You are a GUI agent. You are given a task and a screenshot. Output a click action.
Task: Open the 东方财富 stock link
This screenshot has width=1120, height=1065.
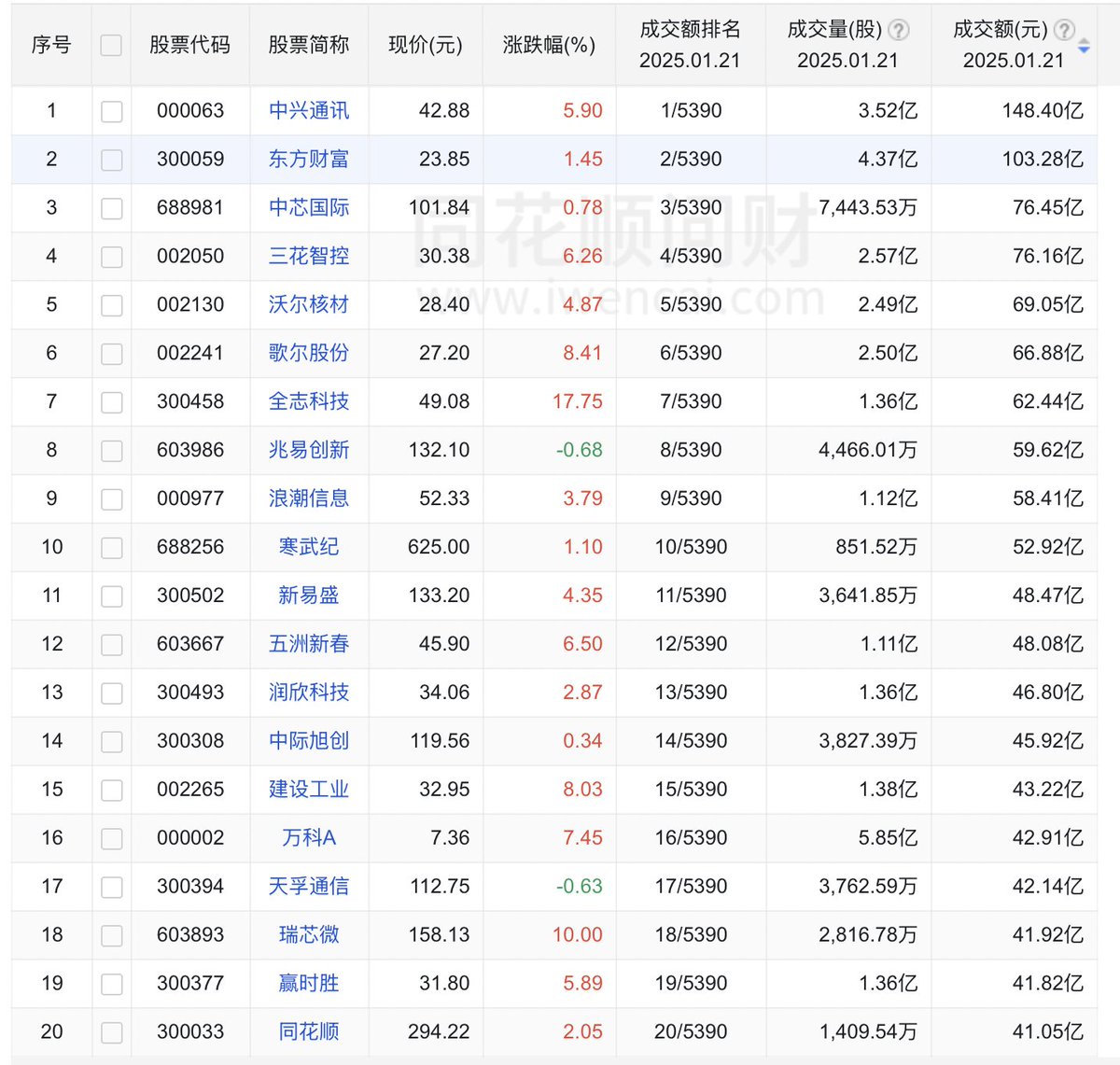[309, 160]
